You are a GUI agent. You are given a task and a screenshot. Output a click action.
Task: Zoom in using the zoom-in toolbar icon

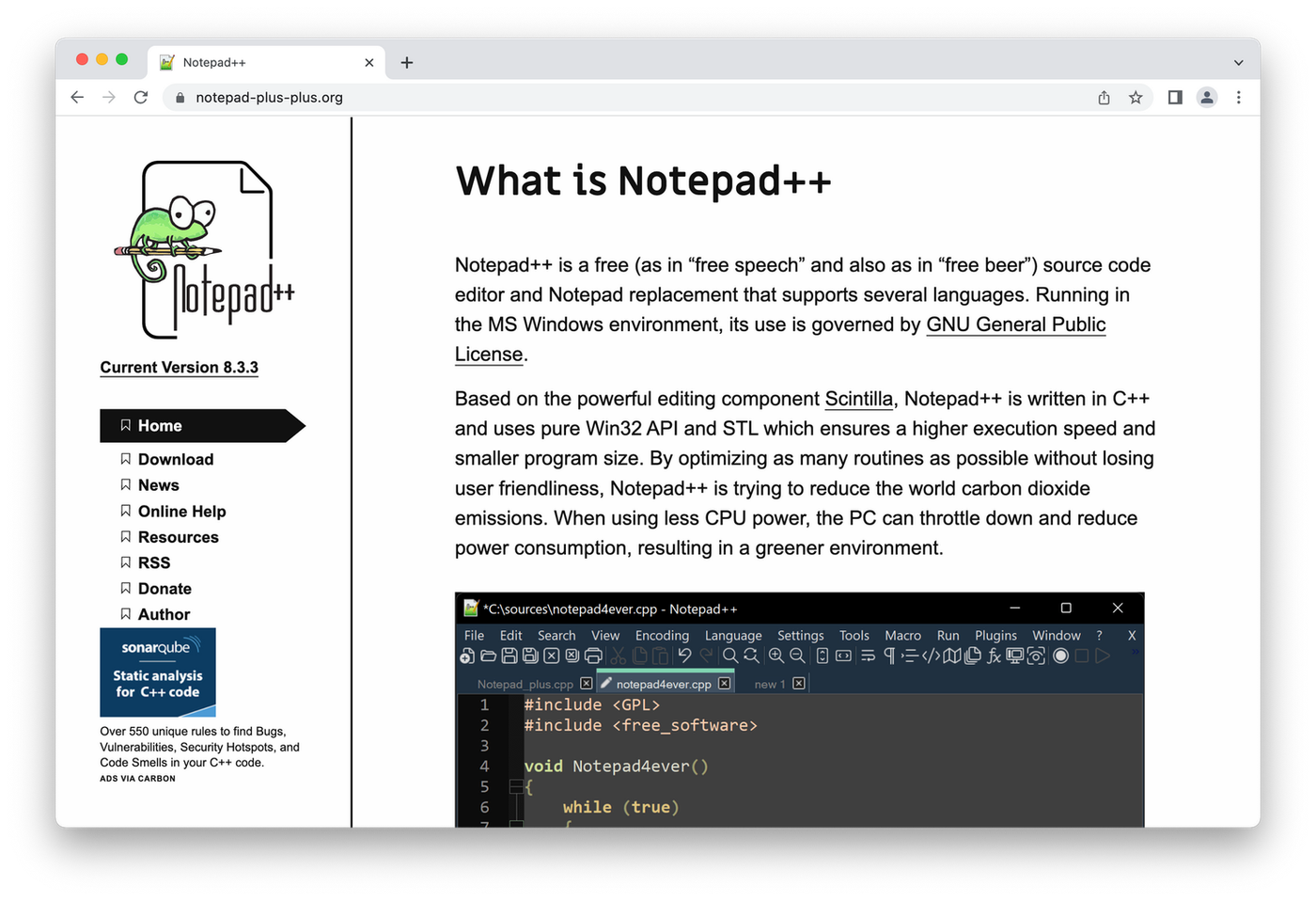pyautogui.click(x=776, y=656)
